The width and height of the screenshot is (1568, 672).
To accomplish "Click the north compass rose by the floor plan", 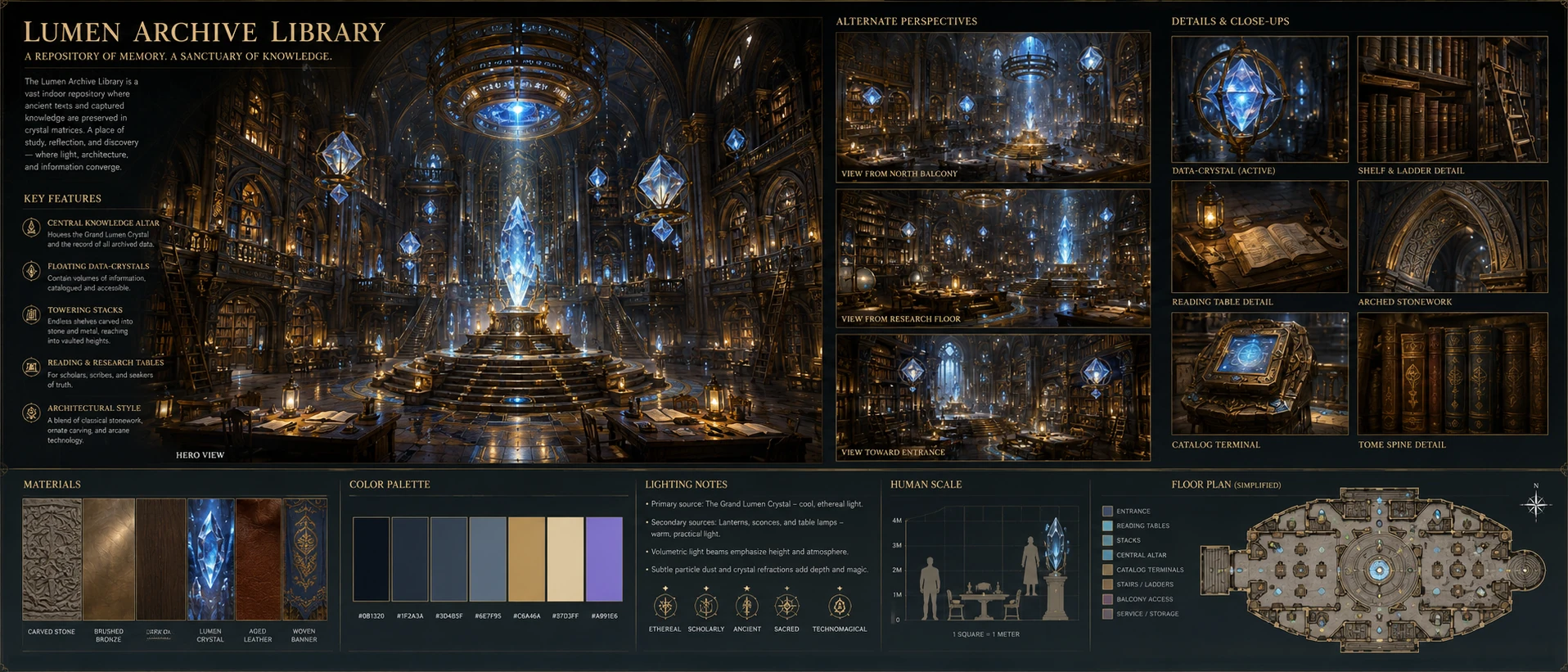I will click(x=1536, y=504).
